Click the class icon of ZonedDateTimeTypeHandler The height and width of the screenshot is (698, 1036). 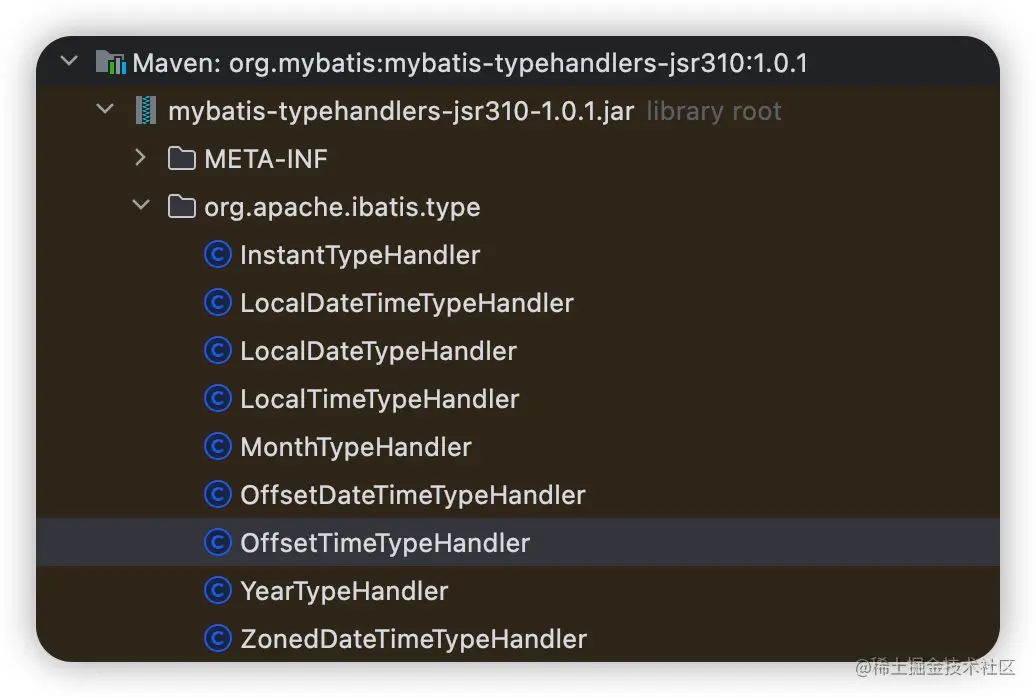(217, 639)
